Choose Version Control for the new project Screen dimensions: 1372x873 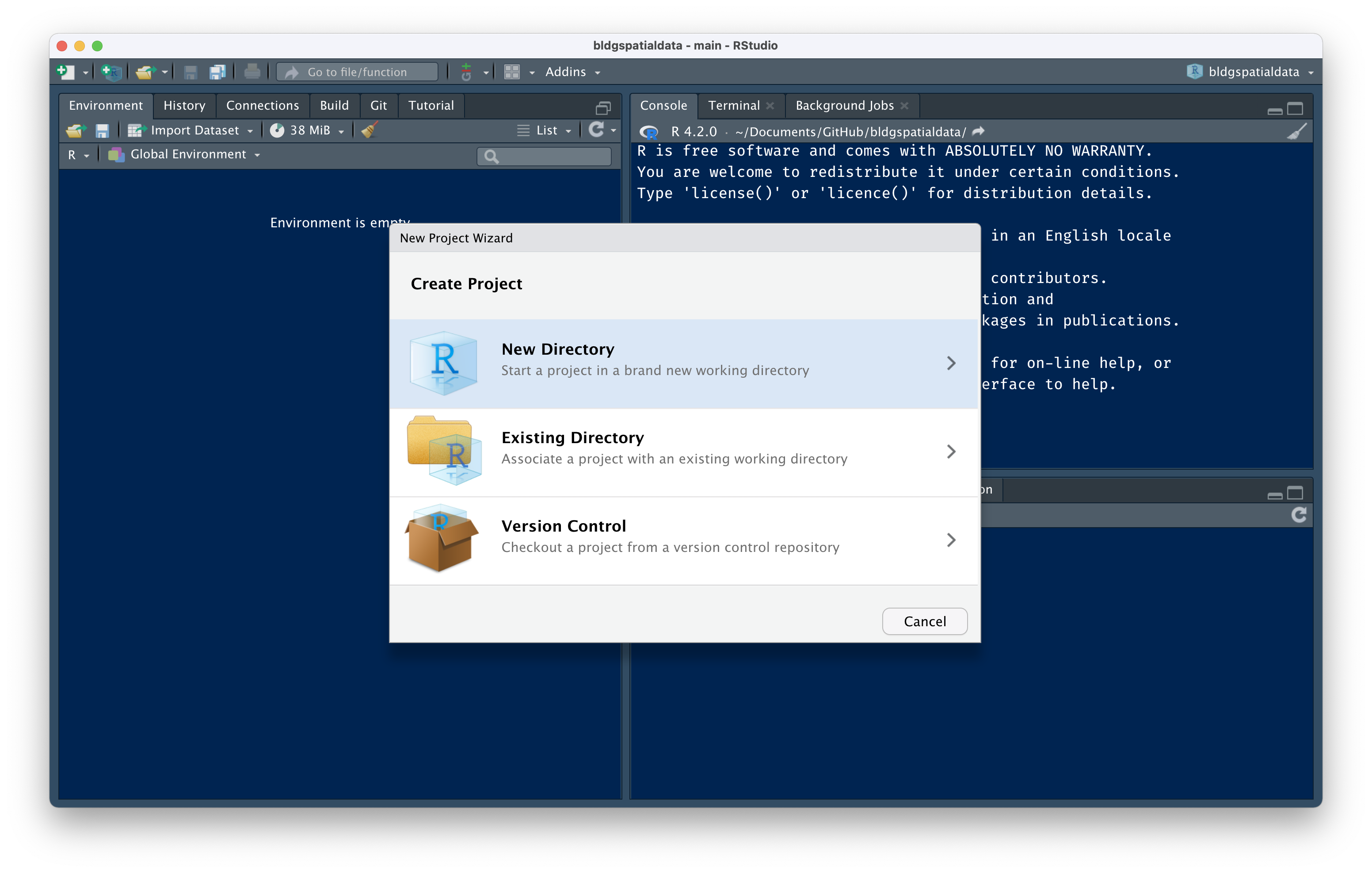[684, 540]
